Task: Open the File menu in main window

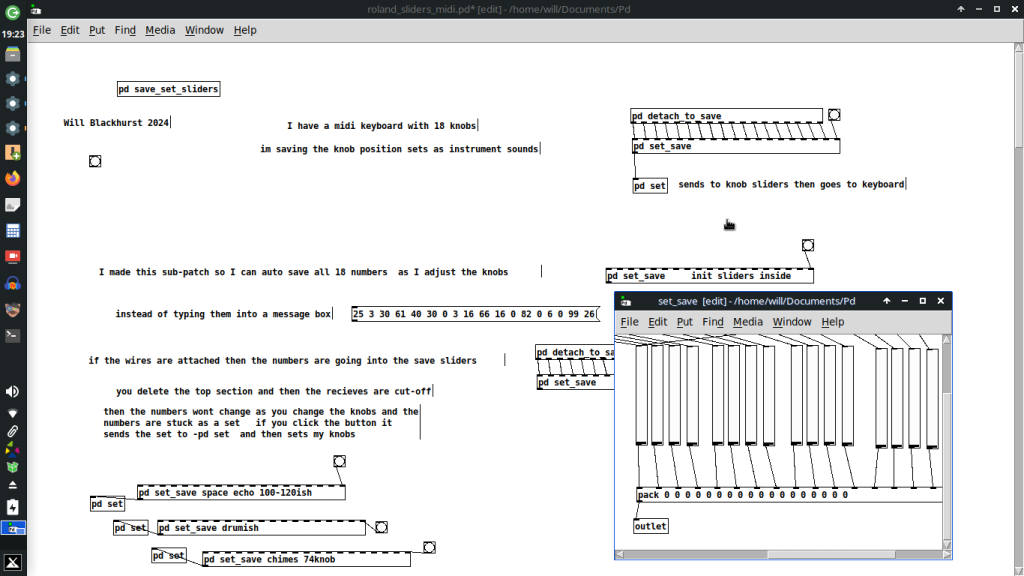Action: pyautogui.click(x=42, y=30)
